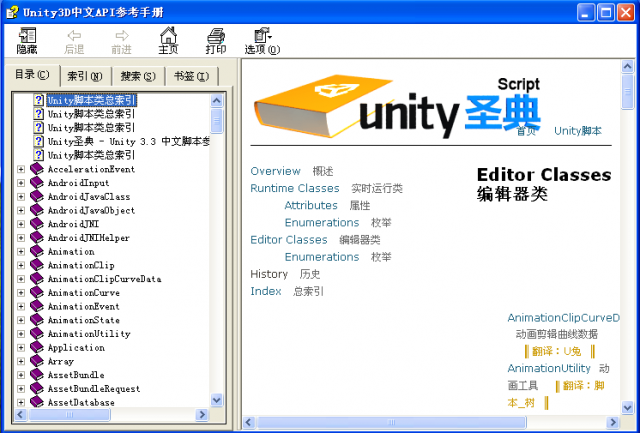
Task: Expand the AndroidJavaClass tree node
Action: pos(21,197)
